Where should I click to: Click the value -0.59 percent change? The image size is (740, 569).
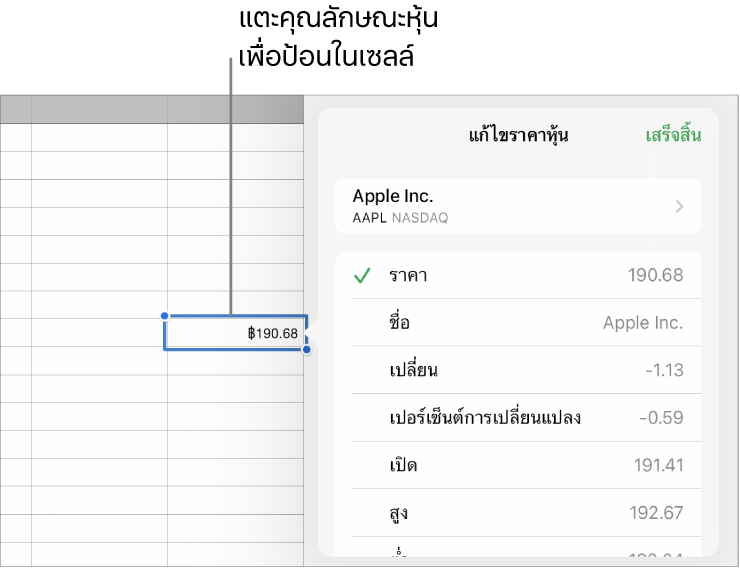click(661, 418)
